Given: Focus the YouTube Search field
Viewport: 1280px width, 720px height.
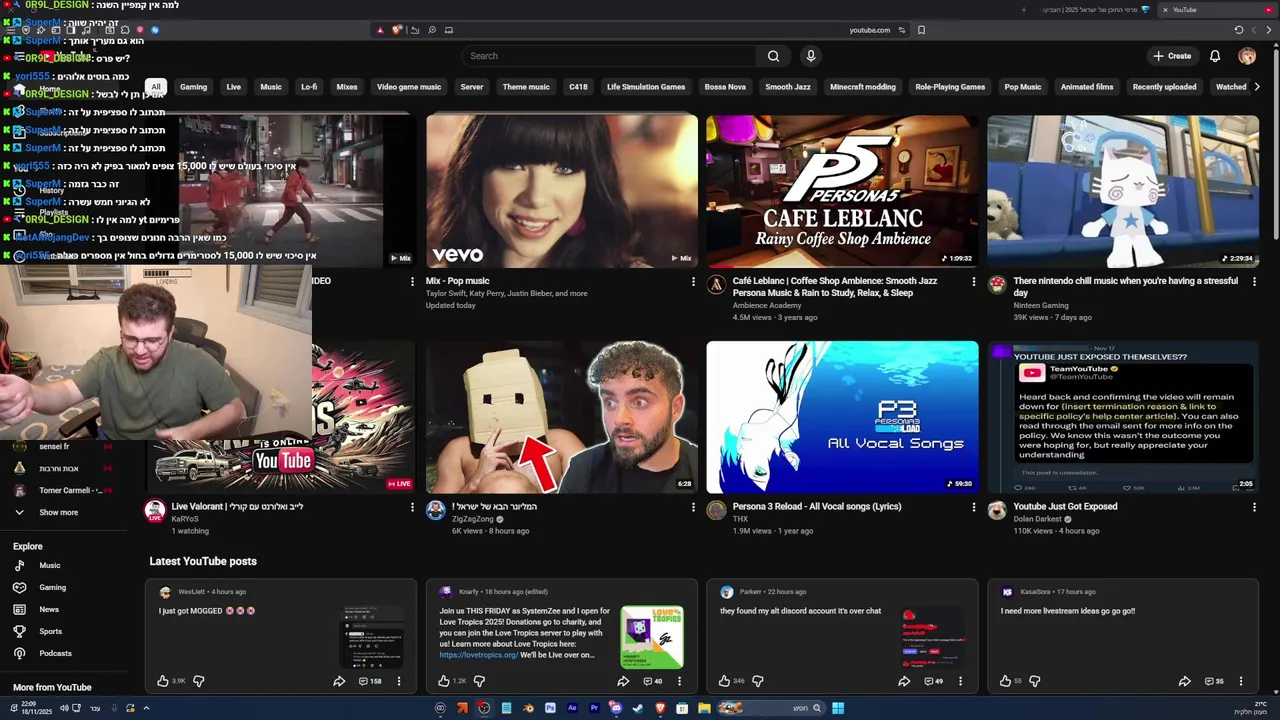Looking at the screenshot, I should point(610,56).
